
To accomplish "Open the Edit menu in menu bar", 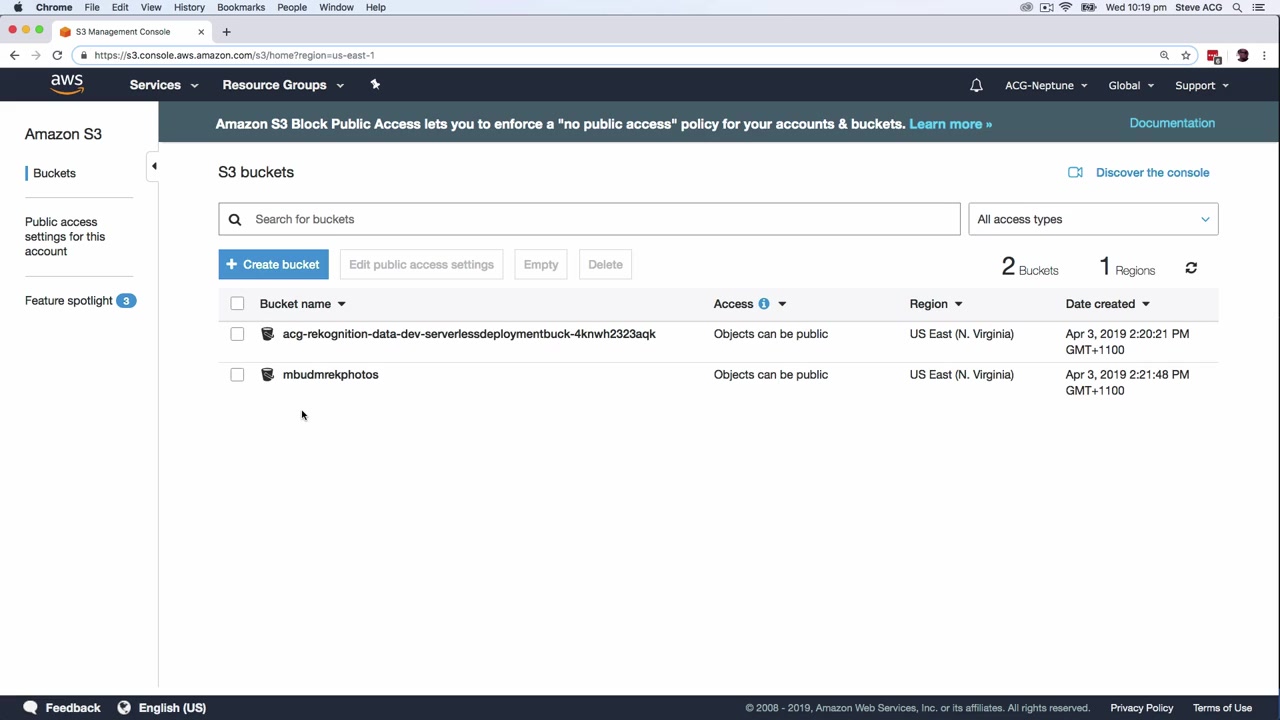I will pyautogui.click(x=120, y=7).
